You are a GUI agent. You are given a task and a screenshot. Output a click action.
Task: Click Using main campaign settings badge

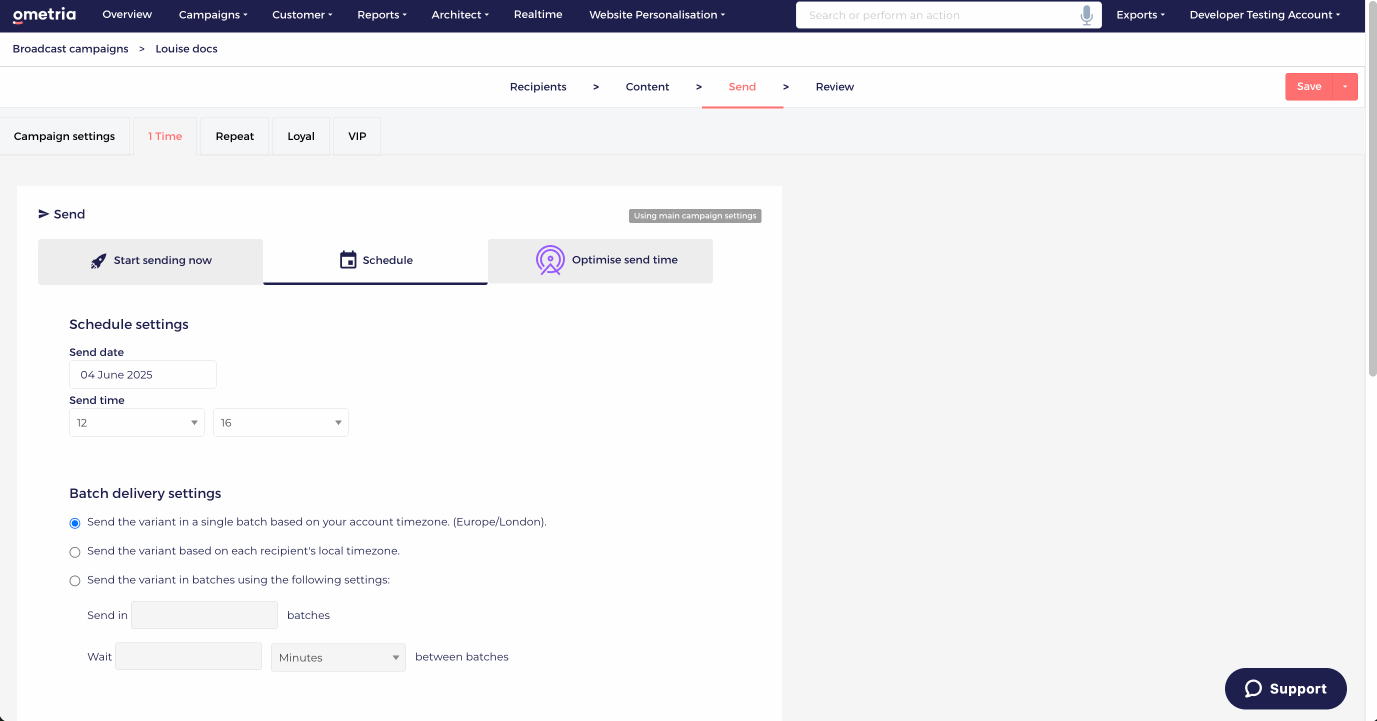point(695,216)
